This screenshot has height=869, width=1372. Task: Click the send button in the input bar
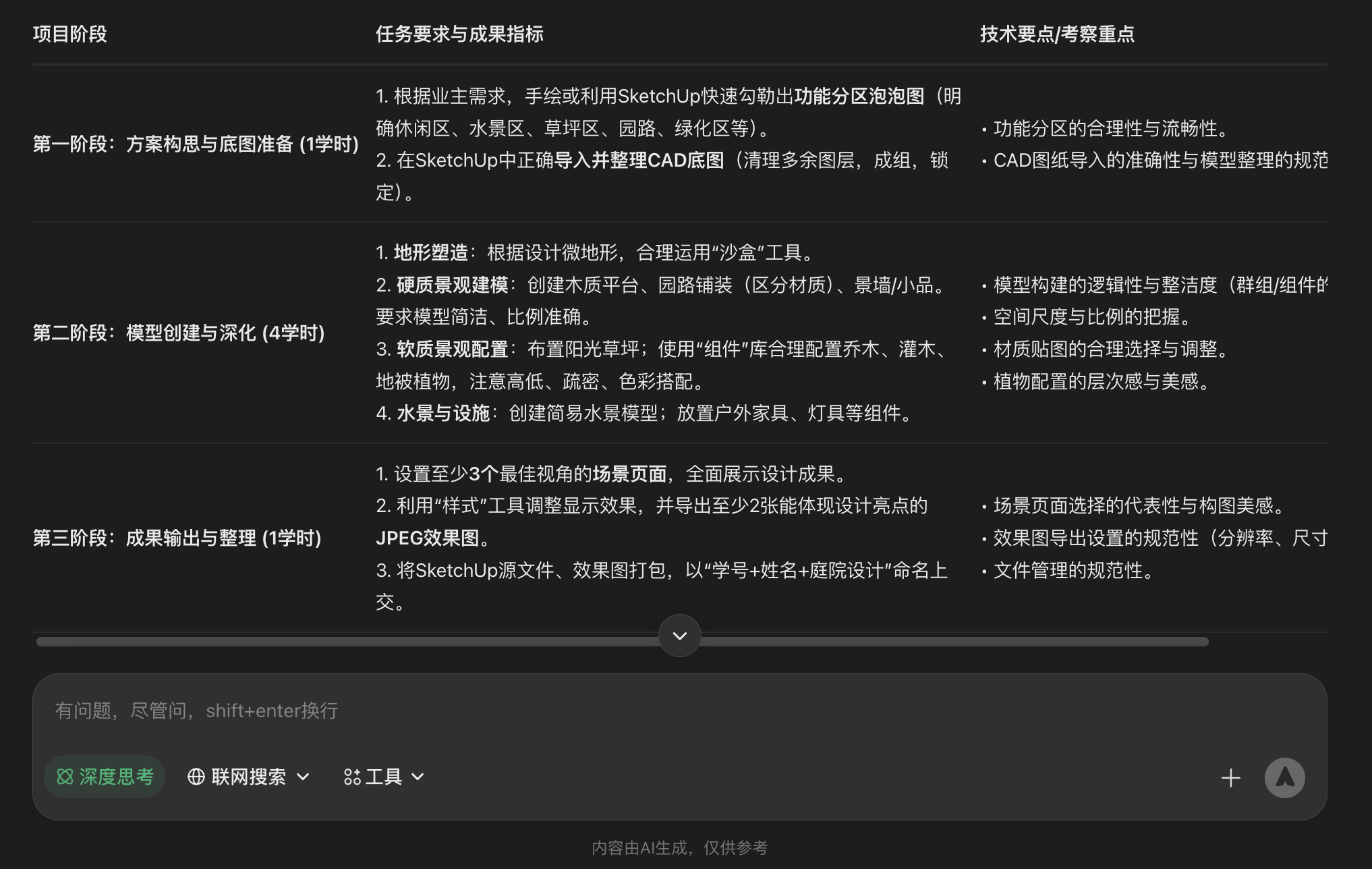[x=1285, y=777]
